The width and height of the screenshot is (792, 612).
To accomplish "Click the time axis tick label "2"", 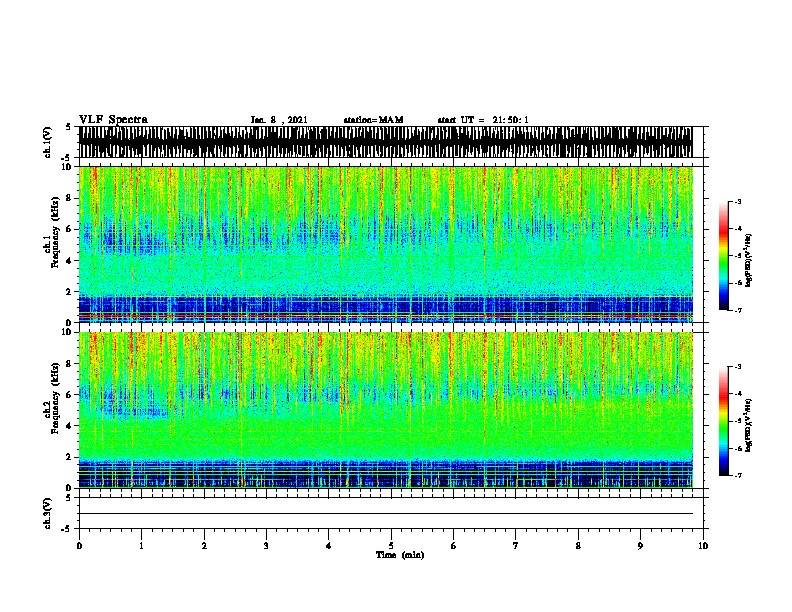I will [204, 546].
